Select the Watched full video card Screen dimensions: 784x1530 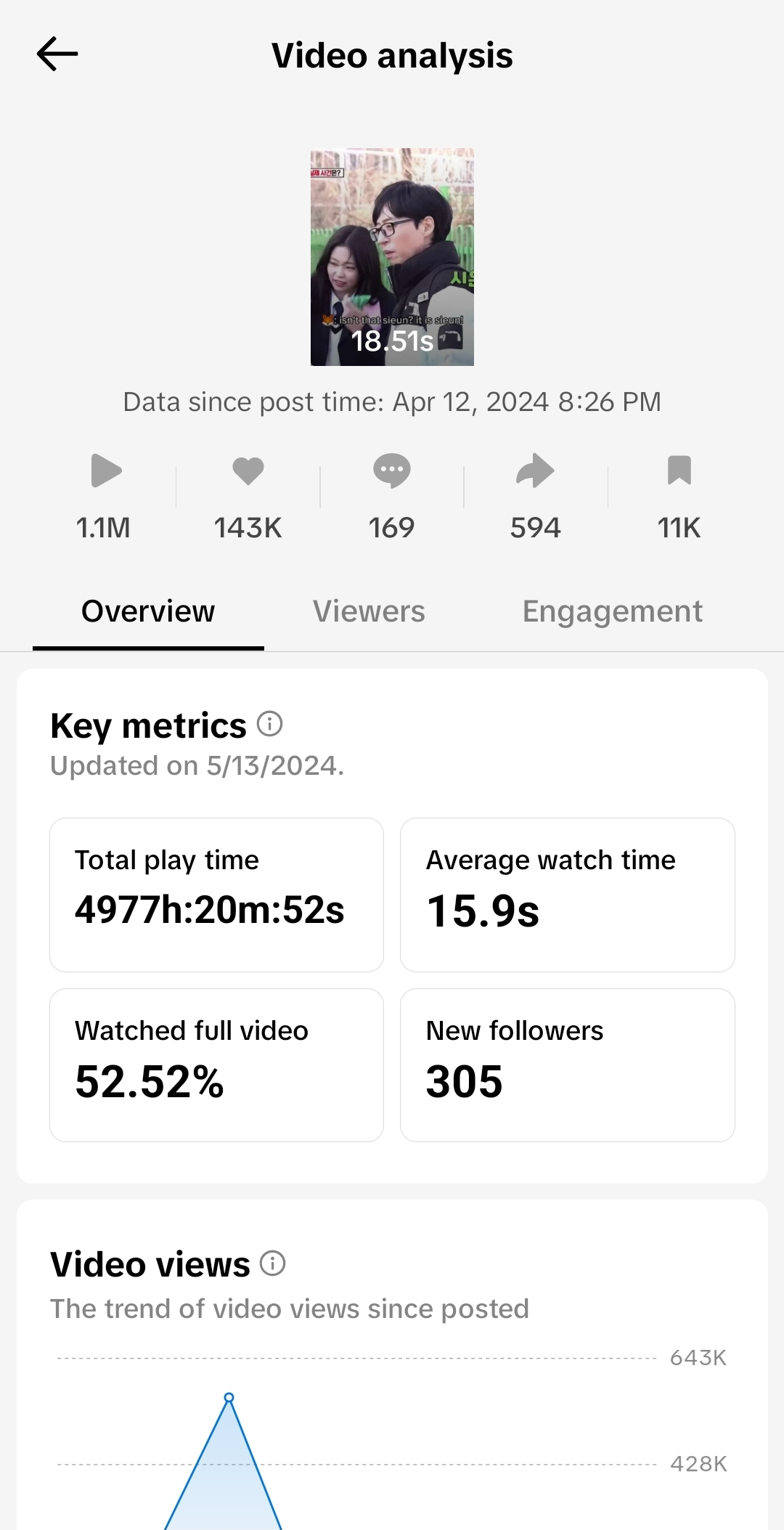(216, 1065)
